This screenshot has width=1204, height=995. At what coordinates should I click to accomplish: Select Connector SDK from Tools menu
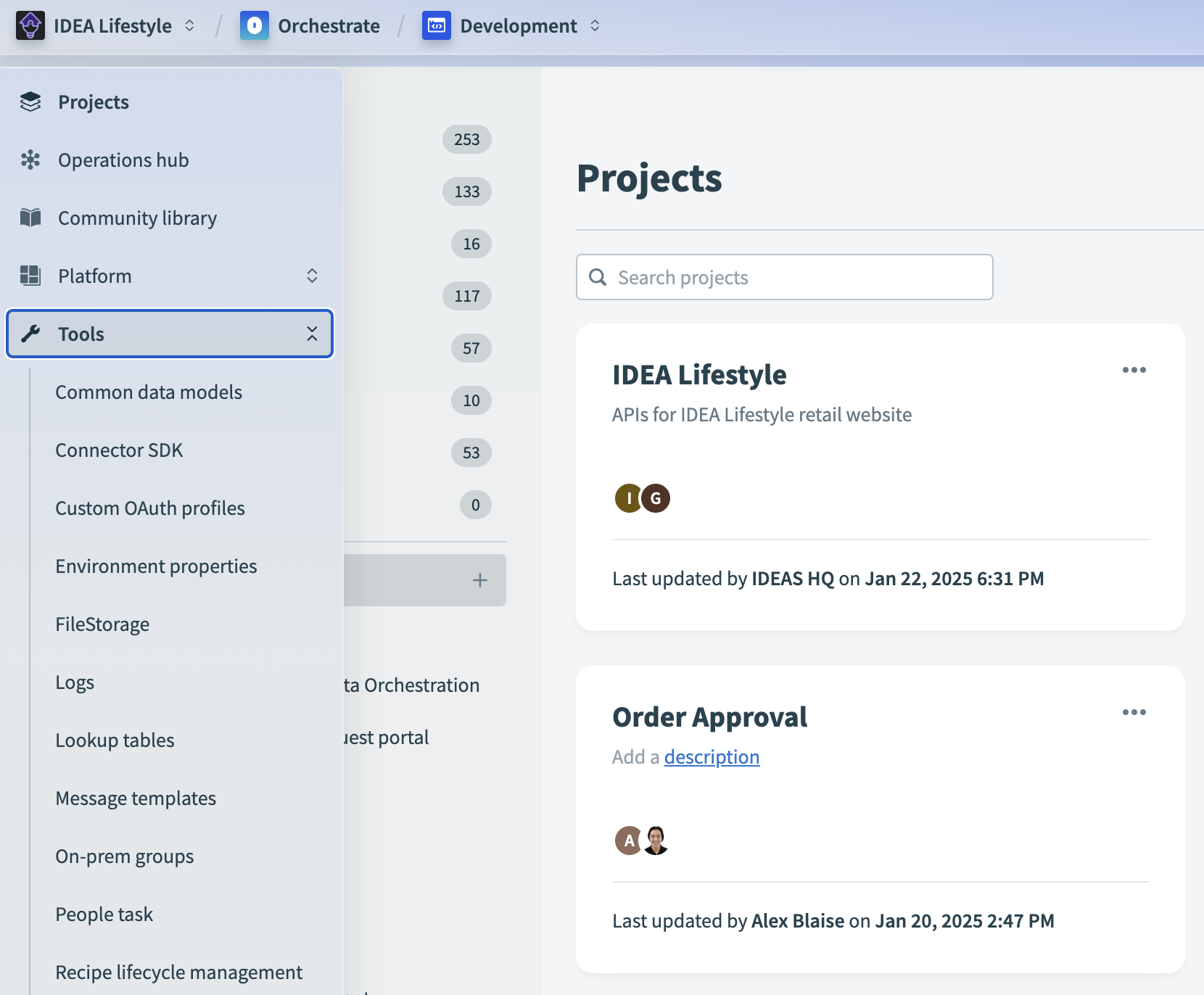click(119, 450)
